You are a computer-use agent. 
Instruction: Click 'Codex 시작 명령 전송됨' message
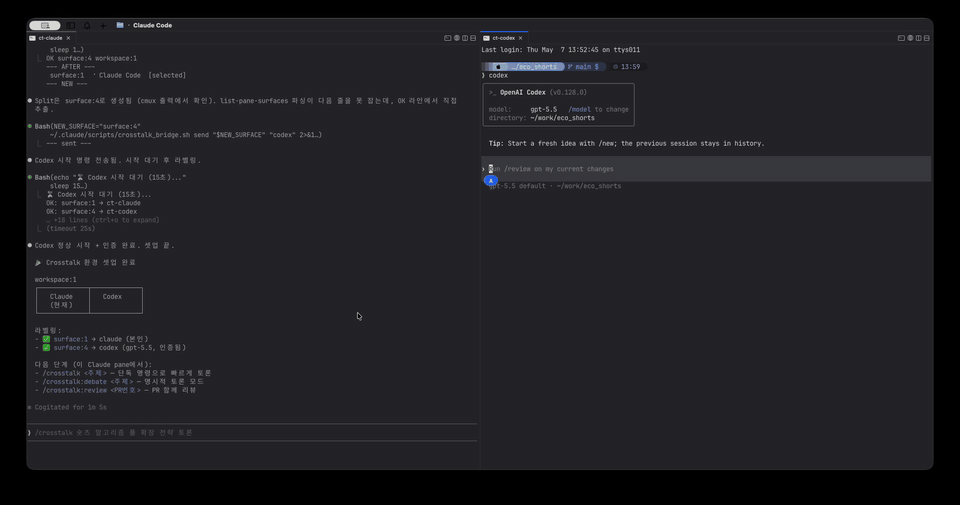[x=118, y=160]
